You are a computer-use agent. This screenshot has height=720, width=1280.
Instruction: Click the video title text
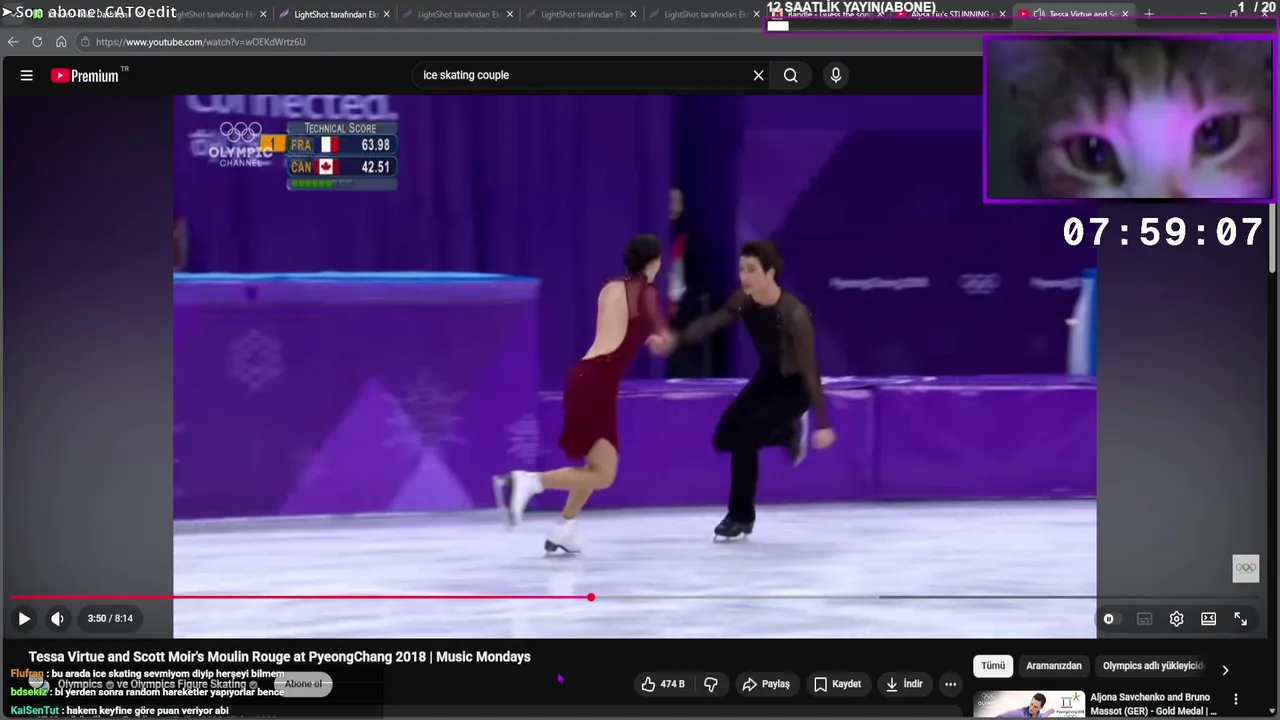[x=279, y=657]
